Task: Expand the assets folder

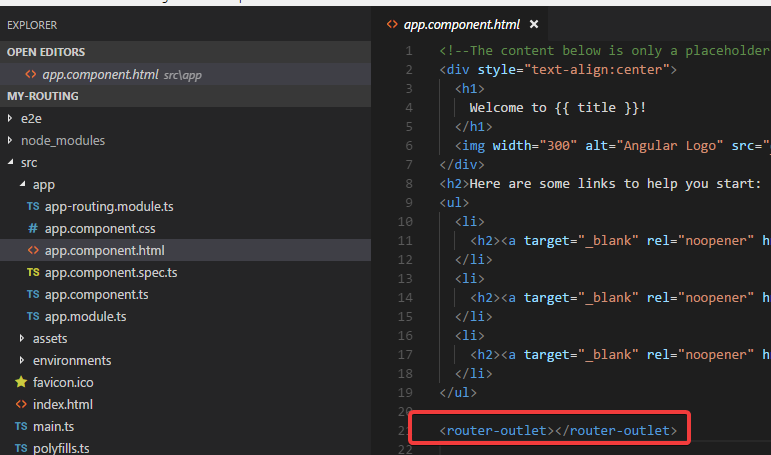Action: [x=23, y=338]
